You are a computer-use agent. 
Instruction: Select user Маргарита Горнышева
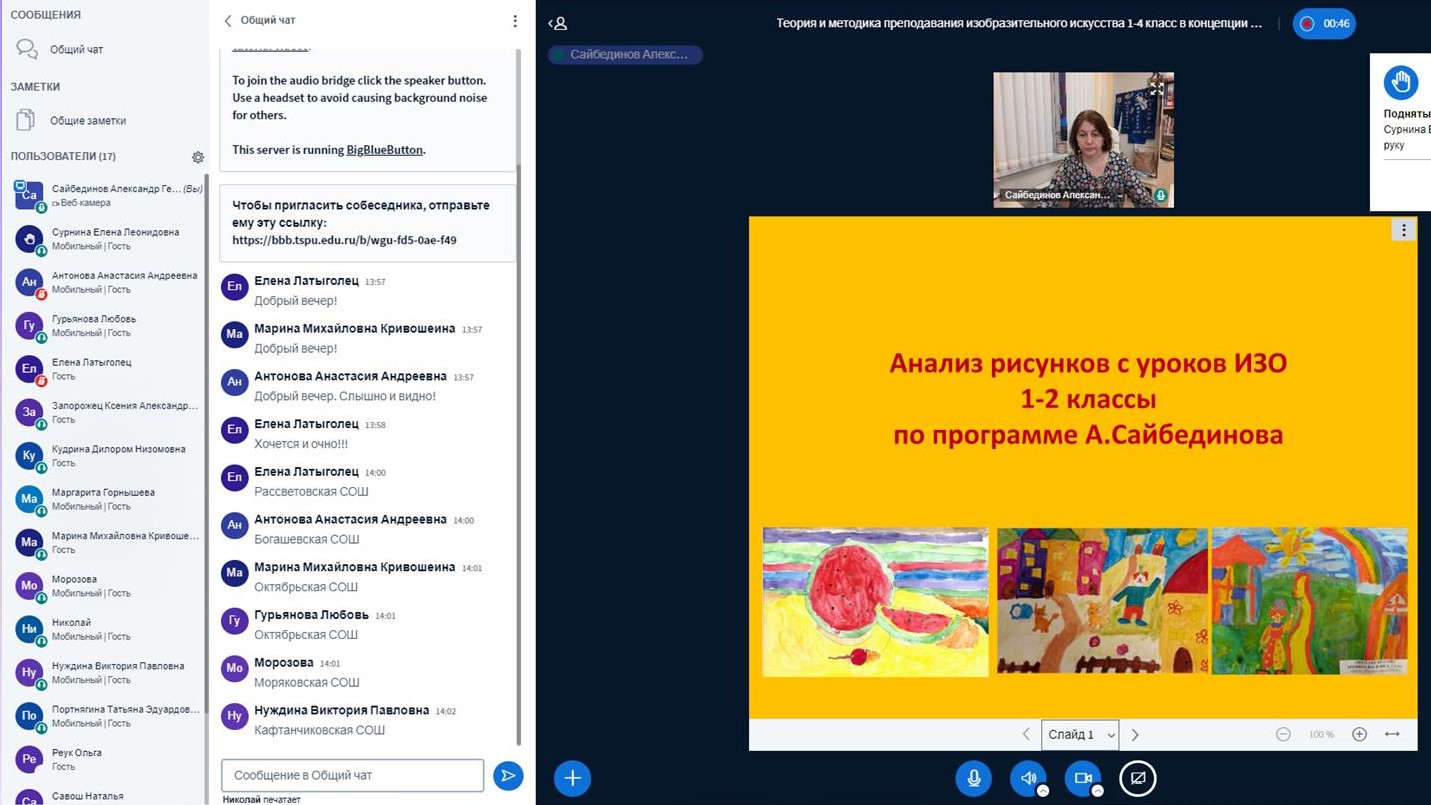coord(106,499)
